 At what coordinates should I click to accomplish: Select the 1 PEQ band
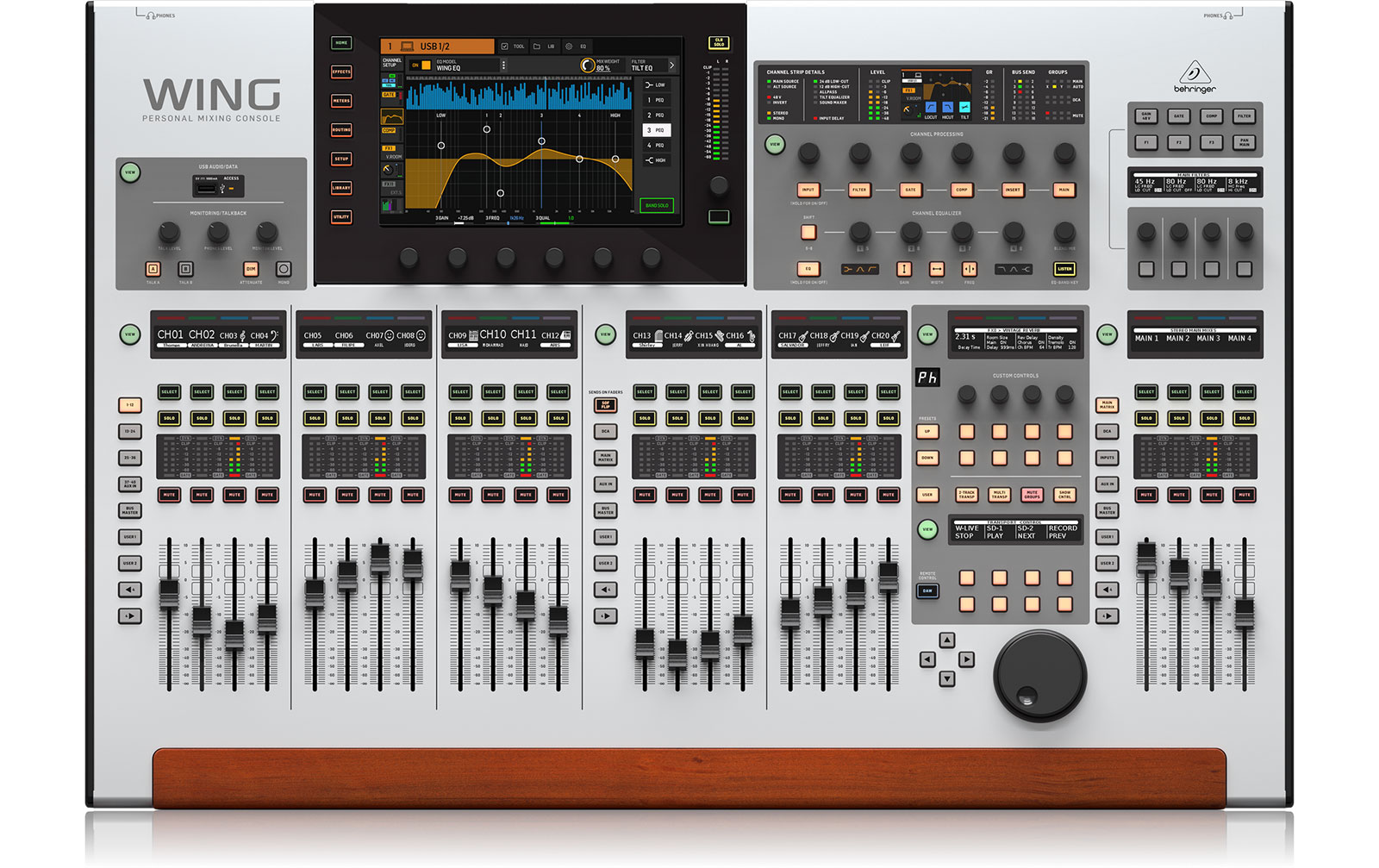657,100
